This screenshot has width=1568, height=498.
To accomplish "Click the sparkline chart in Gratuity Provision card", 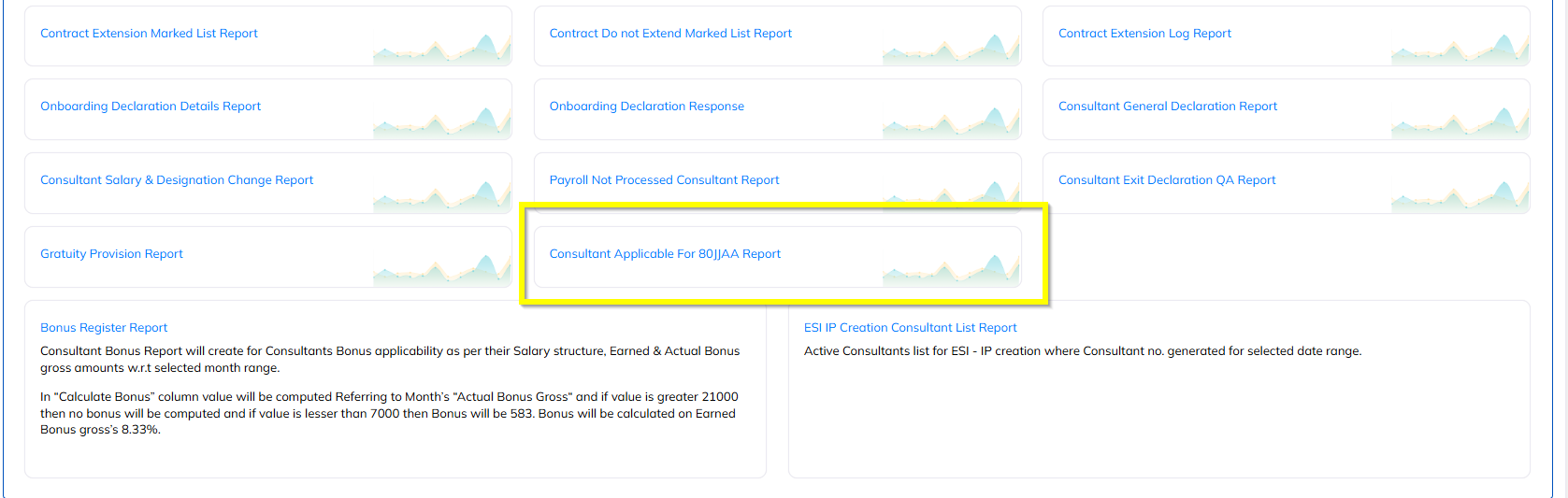I will pos(441,269).
